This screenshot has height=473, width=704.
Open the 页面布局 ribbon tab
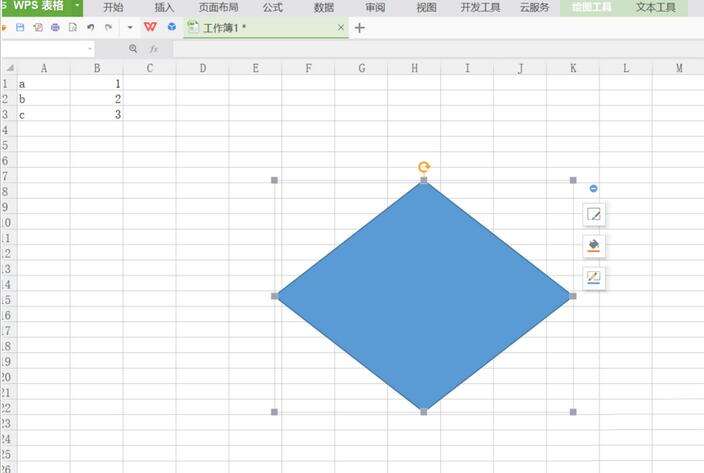219,7
